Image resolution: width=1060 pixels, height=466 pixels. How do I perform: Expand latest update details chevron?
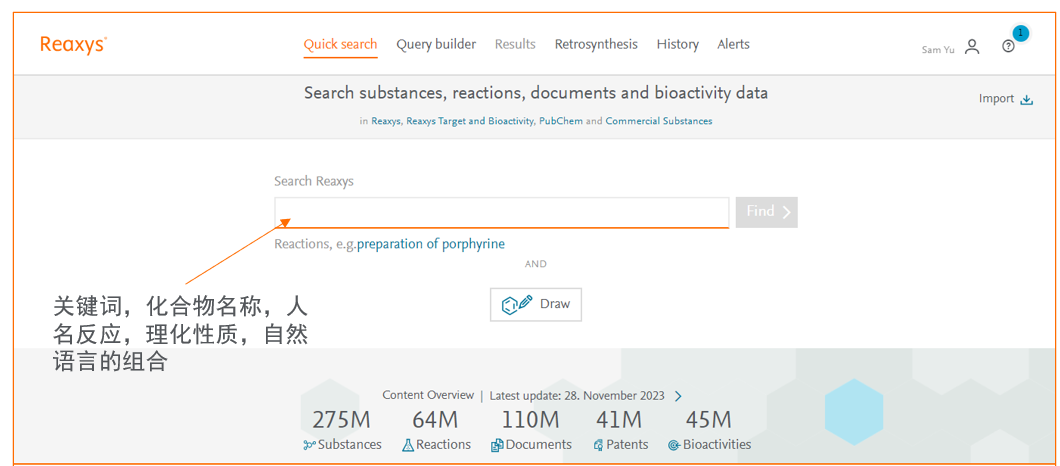pos(678,396)
